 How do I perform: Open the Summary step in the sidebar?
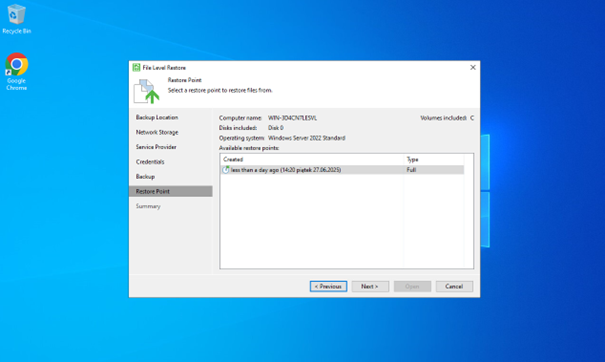pos(148,206)
